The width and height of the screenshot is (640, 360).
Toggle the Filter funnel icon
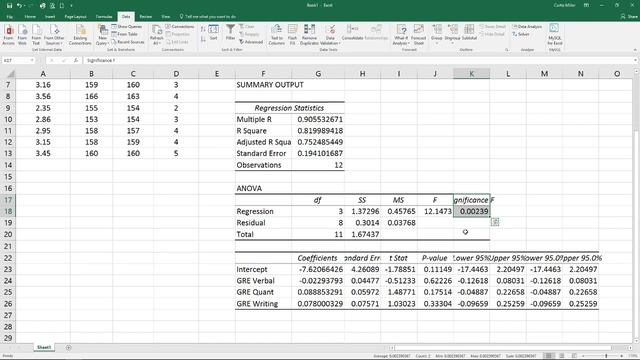[x=230, y=33]
